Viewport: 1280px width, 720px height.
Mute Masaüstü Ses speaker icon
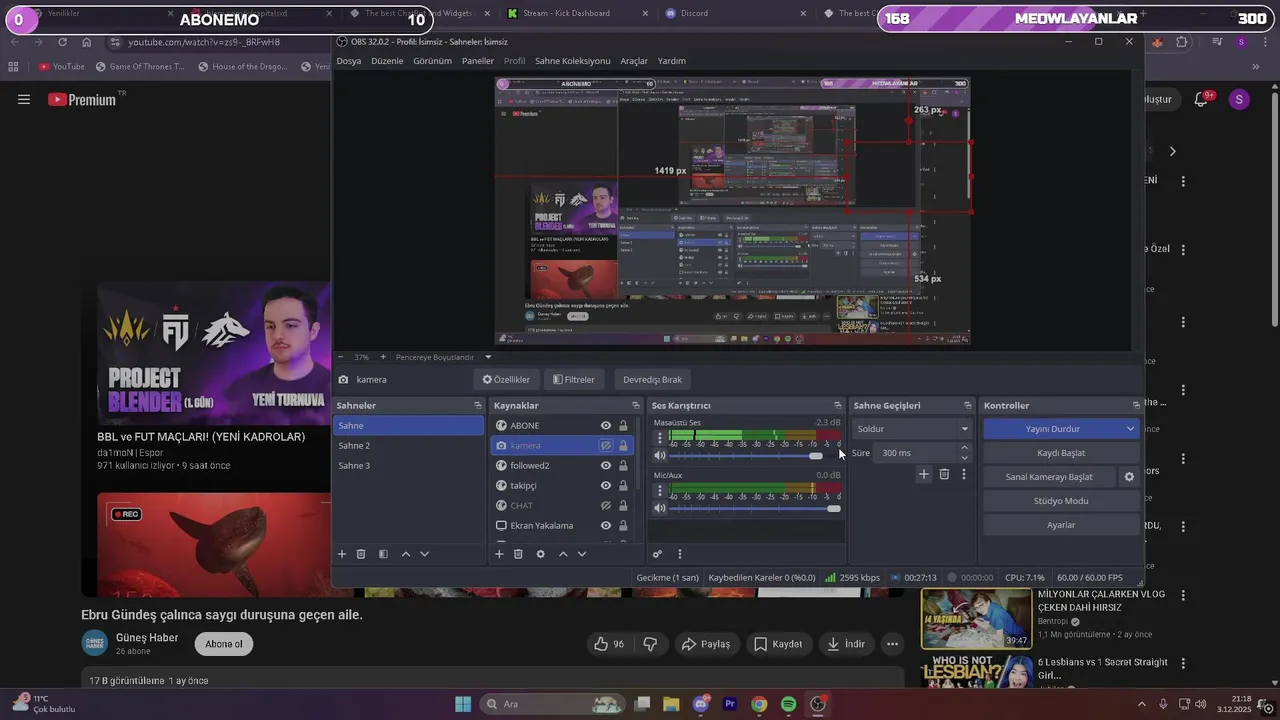660,456
